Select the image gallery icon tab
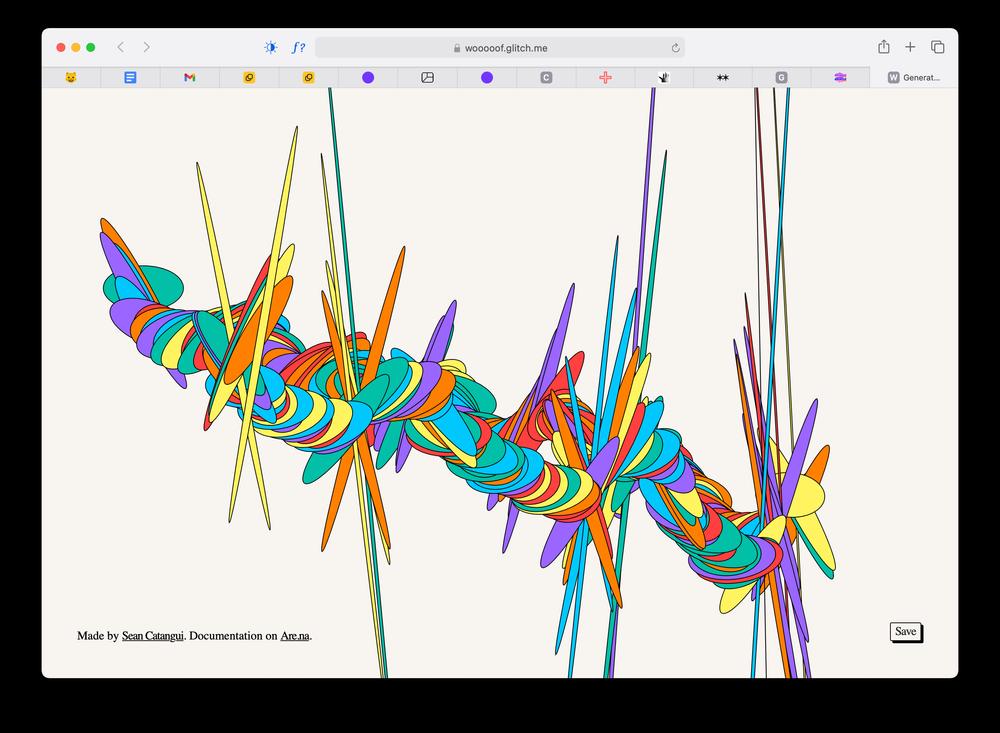This screenshot has width=1000, height=733. (x=427, y=78)
